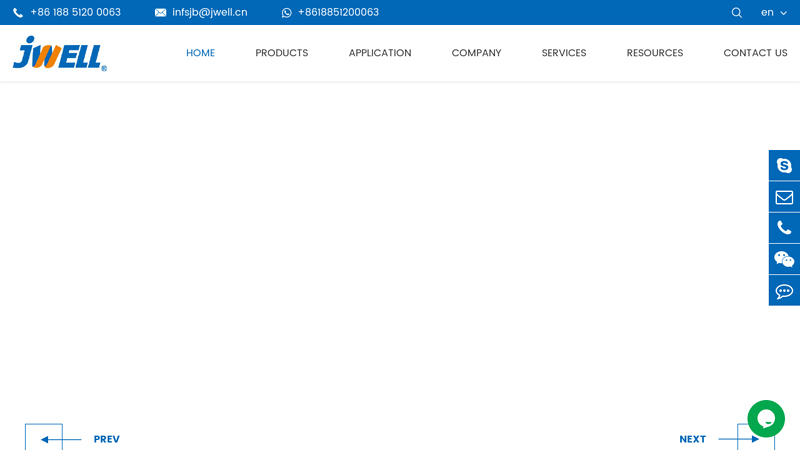The image size is (800, 450).
Task: Click the search magnifier icon
Action: pyautogui.click(x=736, y=13)
